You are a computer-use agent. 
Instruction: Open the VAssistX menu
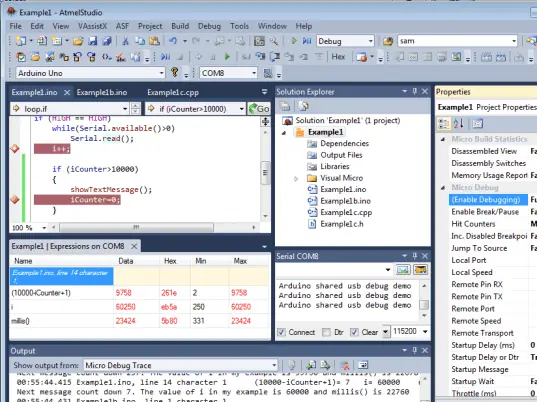pyautogui.click(x=92, y=26)
